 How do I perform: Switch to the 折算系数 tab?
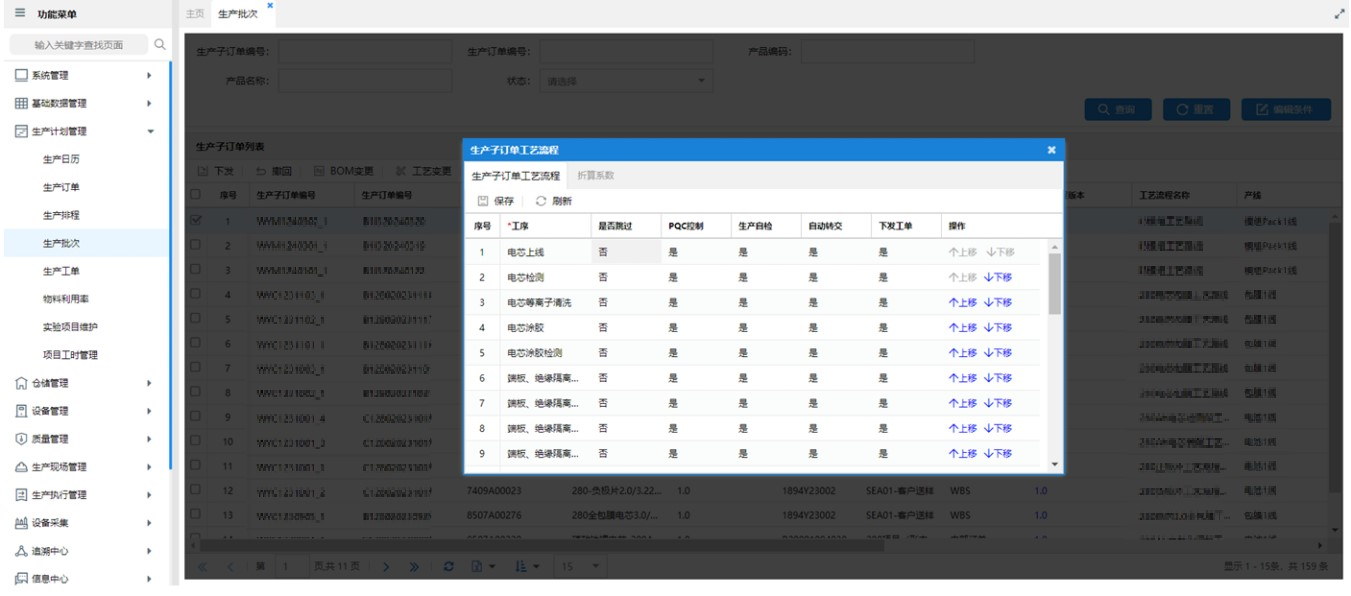tap(595, 176)
